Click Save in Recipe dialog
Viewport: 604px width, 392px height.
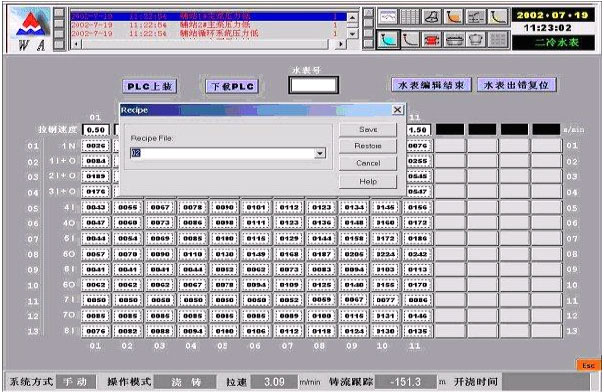click(x=368, y=130)
